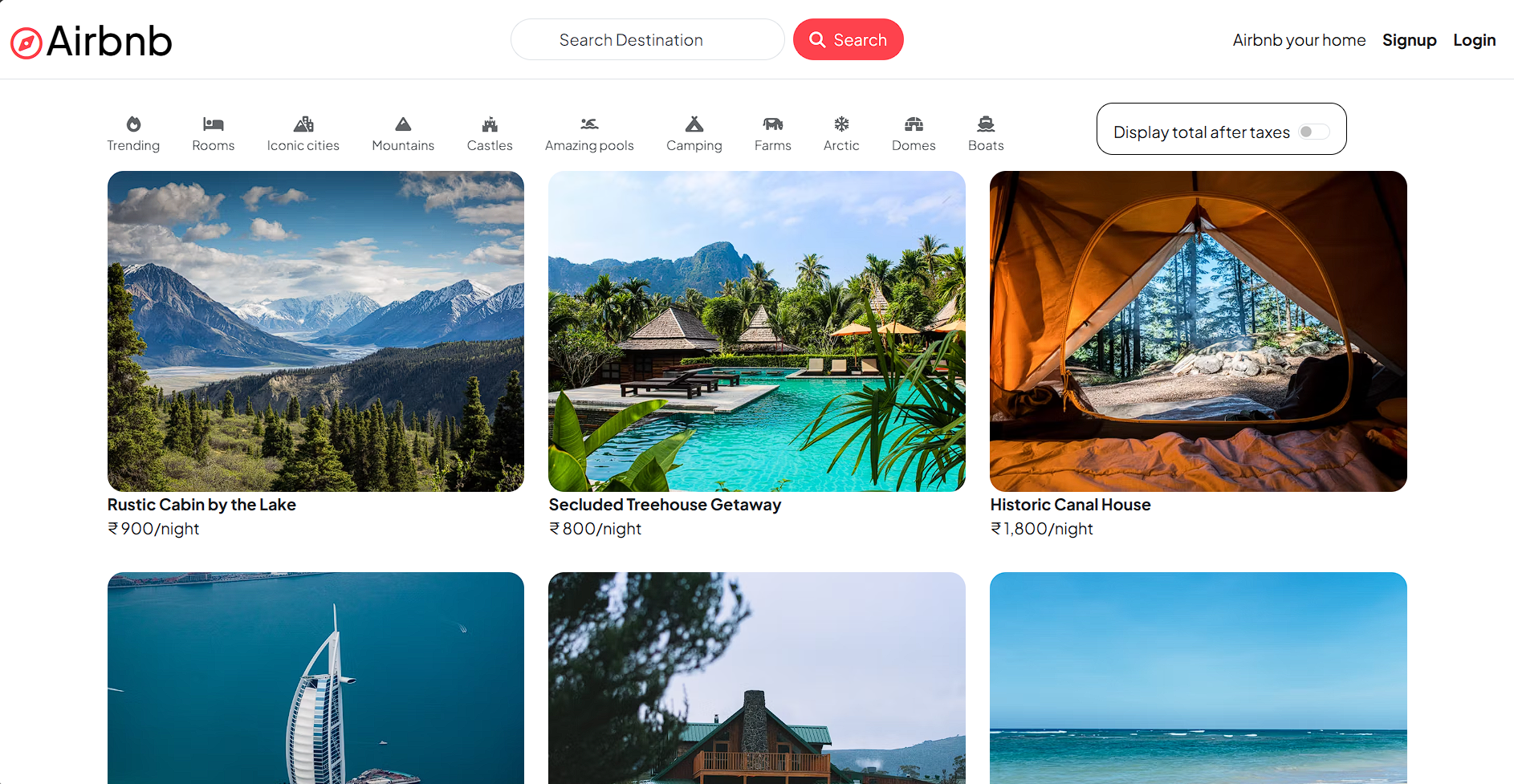The height and width of the screenshot is (784, 1514).
Task: Open Historic Canal House tent photo
Action: (1199, 331)
